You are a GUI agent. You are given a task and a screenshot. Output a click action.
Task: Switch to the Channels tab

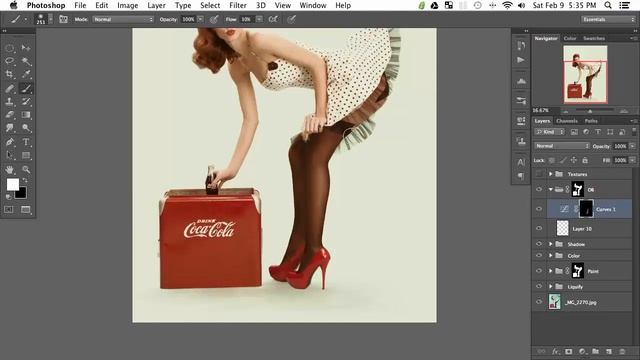[567, 121]
